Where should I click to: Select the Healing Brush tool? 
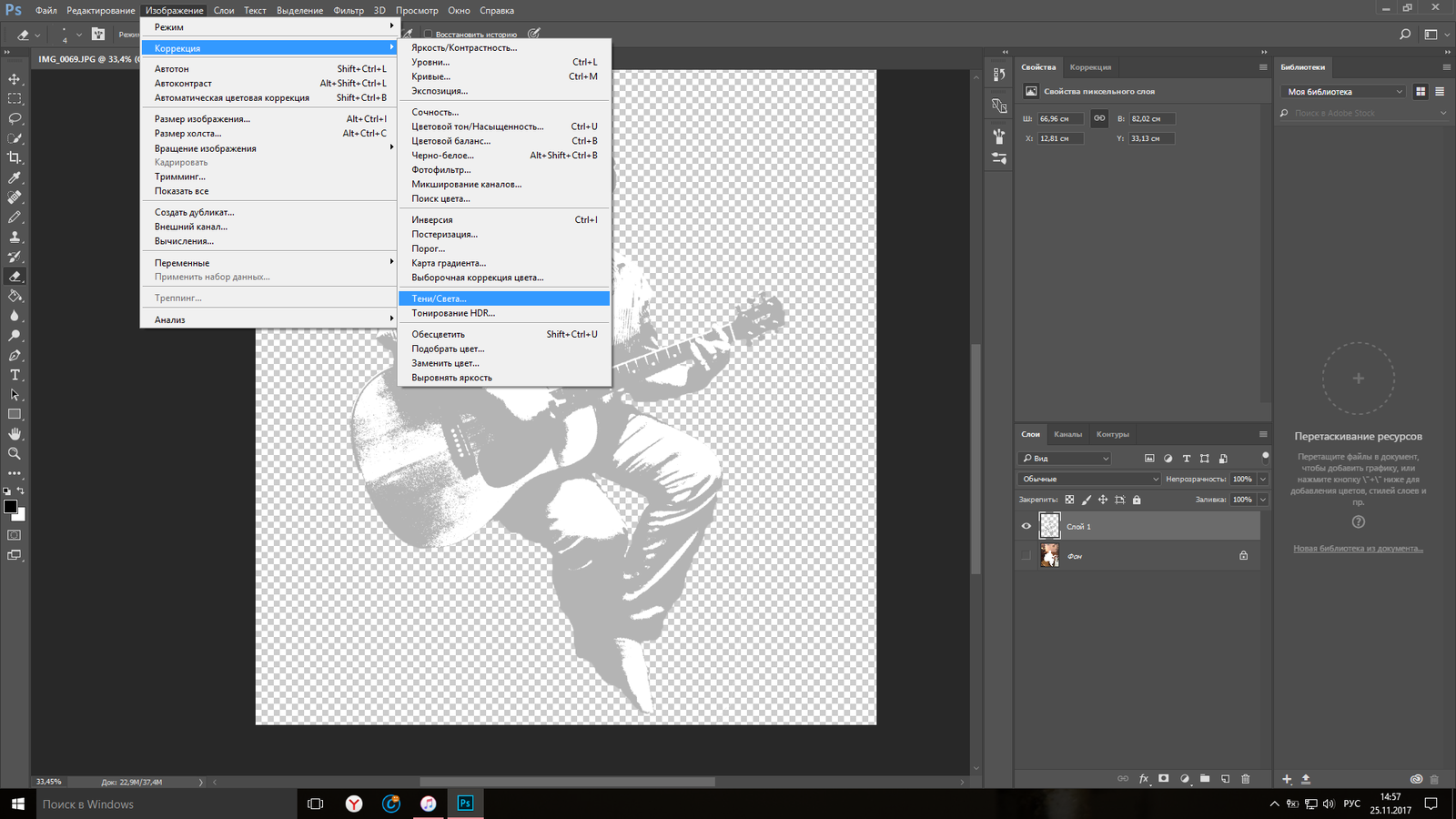point(15,197)
